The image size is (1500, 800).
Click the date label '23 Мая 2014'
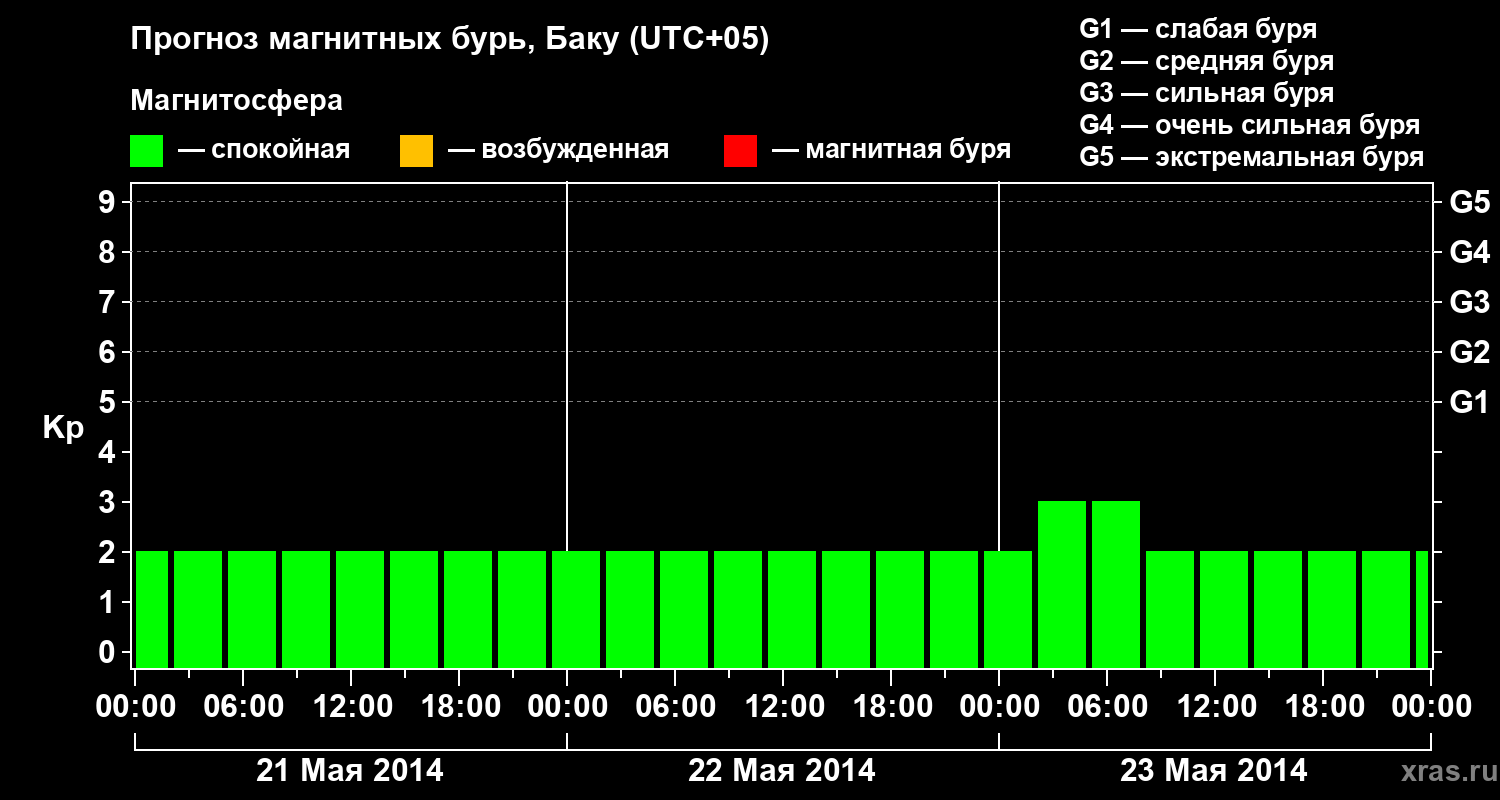[x=1214, y=771]
